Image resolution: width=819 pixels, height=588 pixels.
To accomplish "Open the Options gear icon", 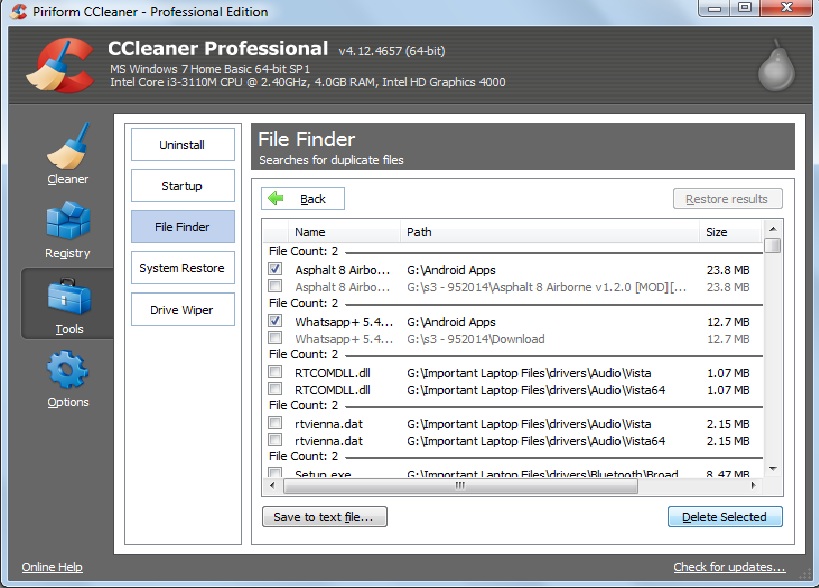I will click(x=67, y=370).
